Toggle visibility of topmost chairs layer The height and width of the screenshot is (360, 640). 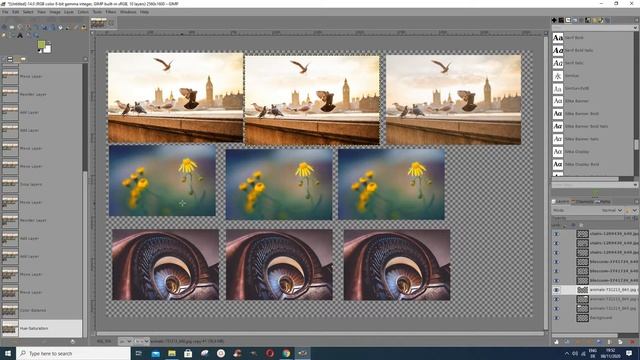click(x=556, y=234)
